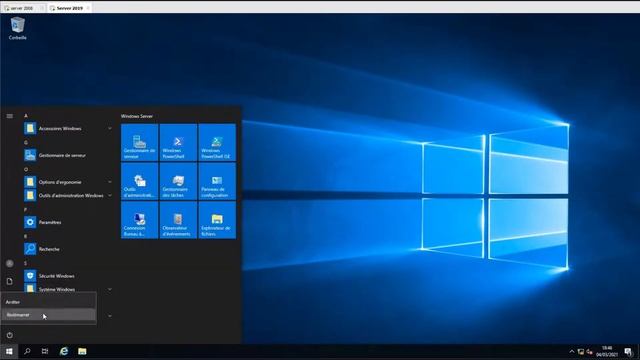Select Arrêter in power menu
The width and height of the screenshot is (640, 360).
49,302
